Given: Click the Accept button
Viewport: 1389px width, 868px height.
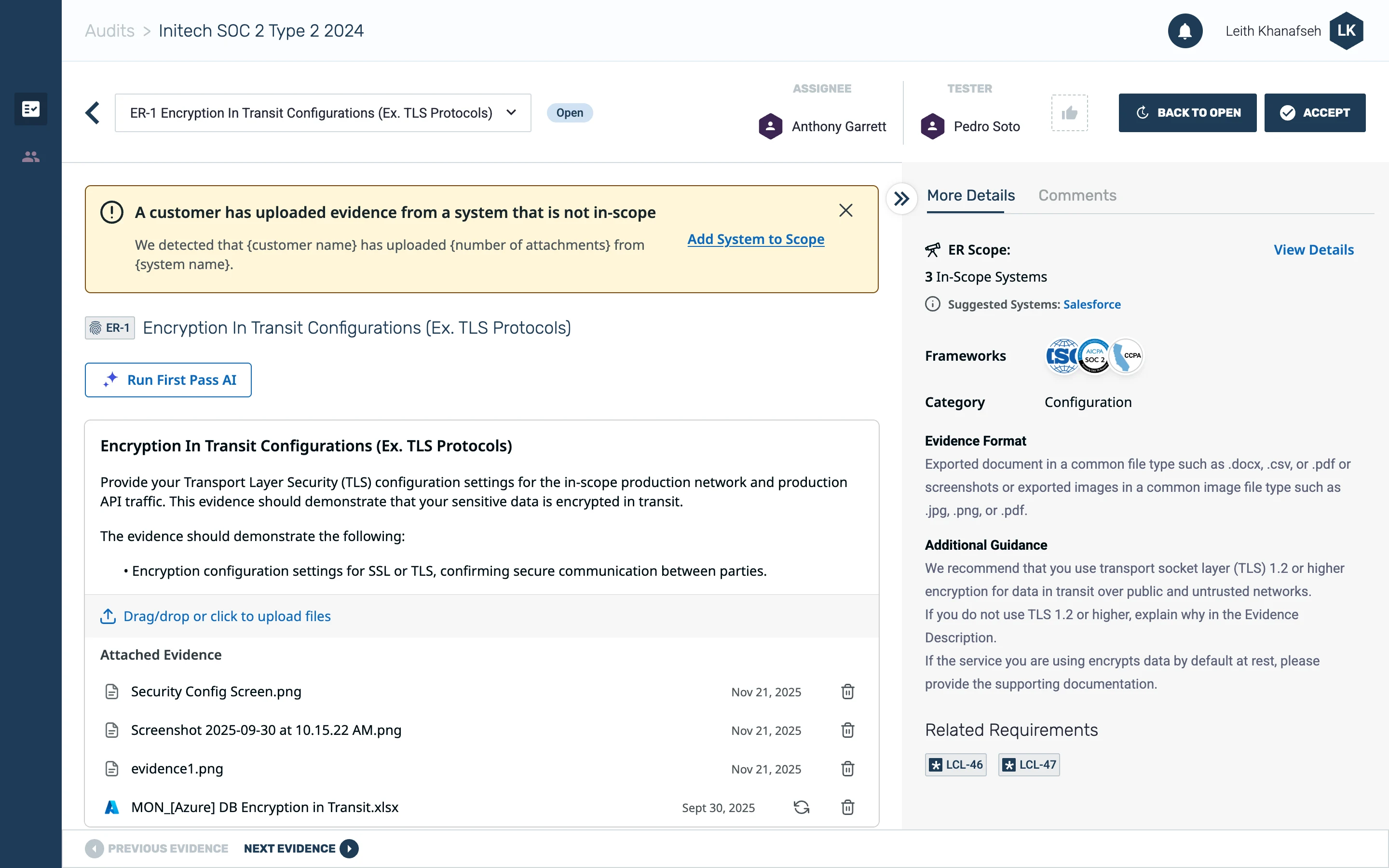Looking at the screenshot, I should [x=1314, y=113].
